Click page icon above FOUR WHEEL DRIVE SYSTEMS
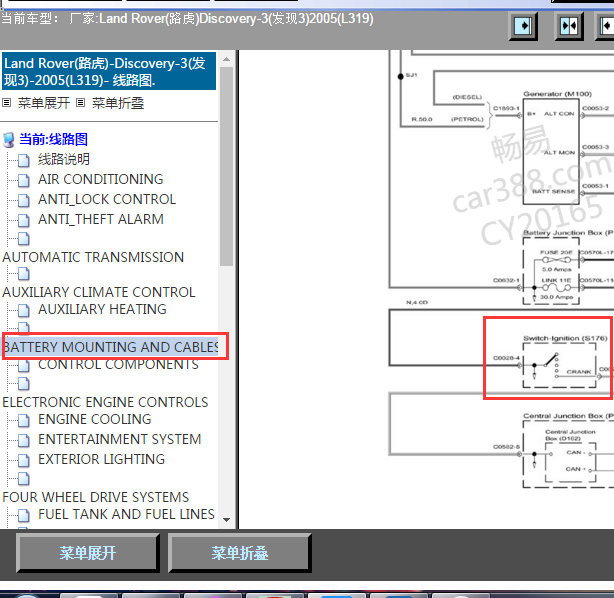The height and width of the screenshot is (598, 614). pos(23,479)
